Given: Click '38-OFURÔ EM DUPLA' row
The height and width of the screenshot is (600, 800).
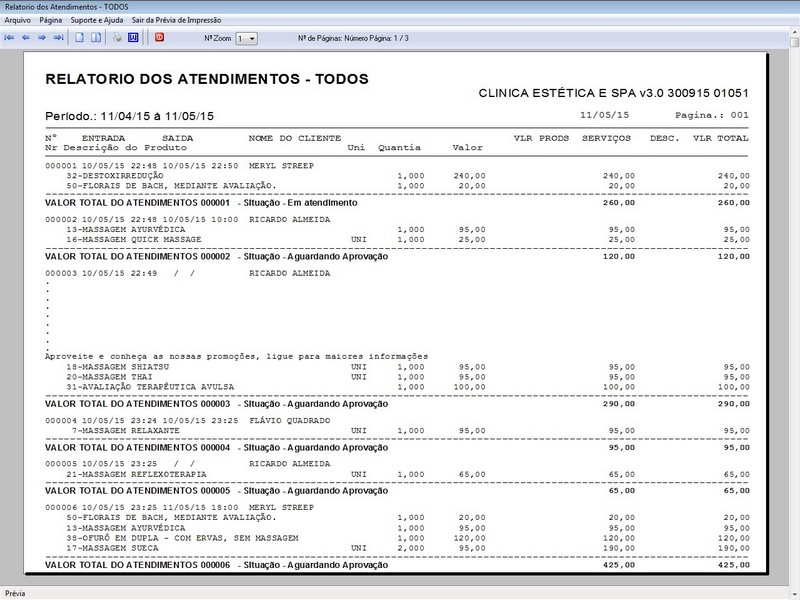Looking at the screenshot, I should tap(397, 538).
